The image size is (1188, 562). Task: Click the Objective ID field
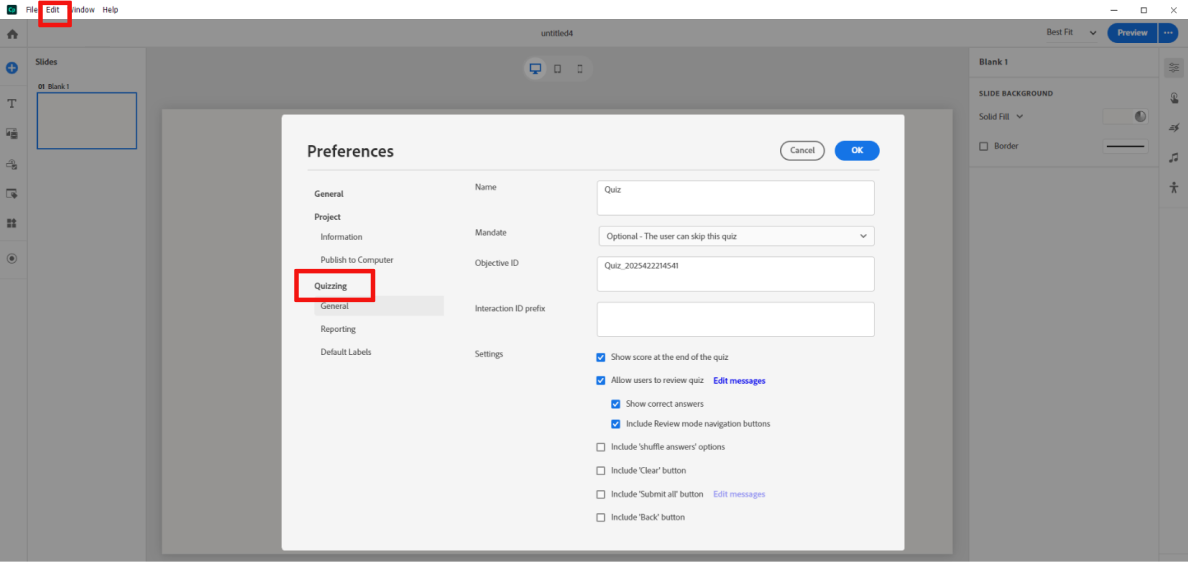(x=736, y=273)
